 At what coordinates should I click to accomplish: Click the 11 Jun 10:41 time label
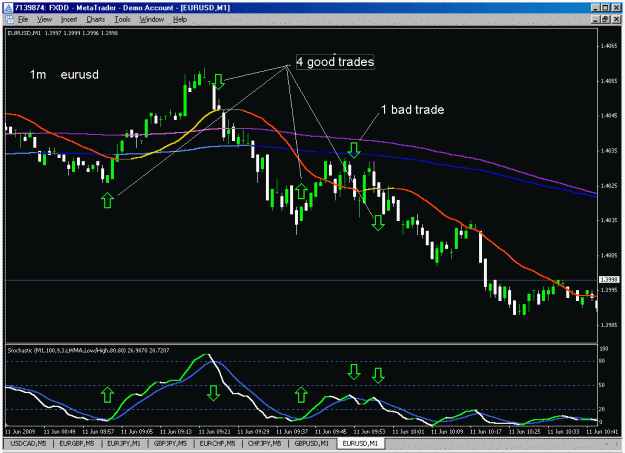tap(602, 431)
